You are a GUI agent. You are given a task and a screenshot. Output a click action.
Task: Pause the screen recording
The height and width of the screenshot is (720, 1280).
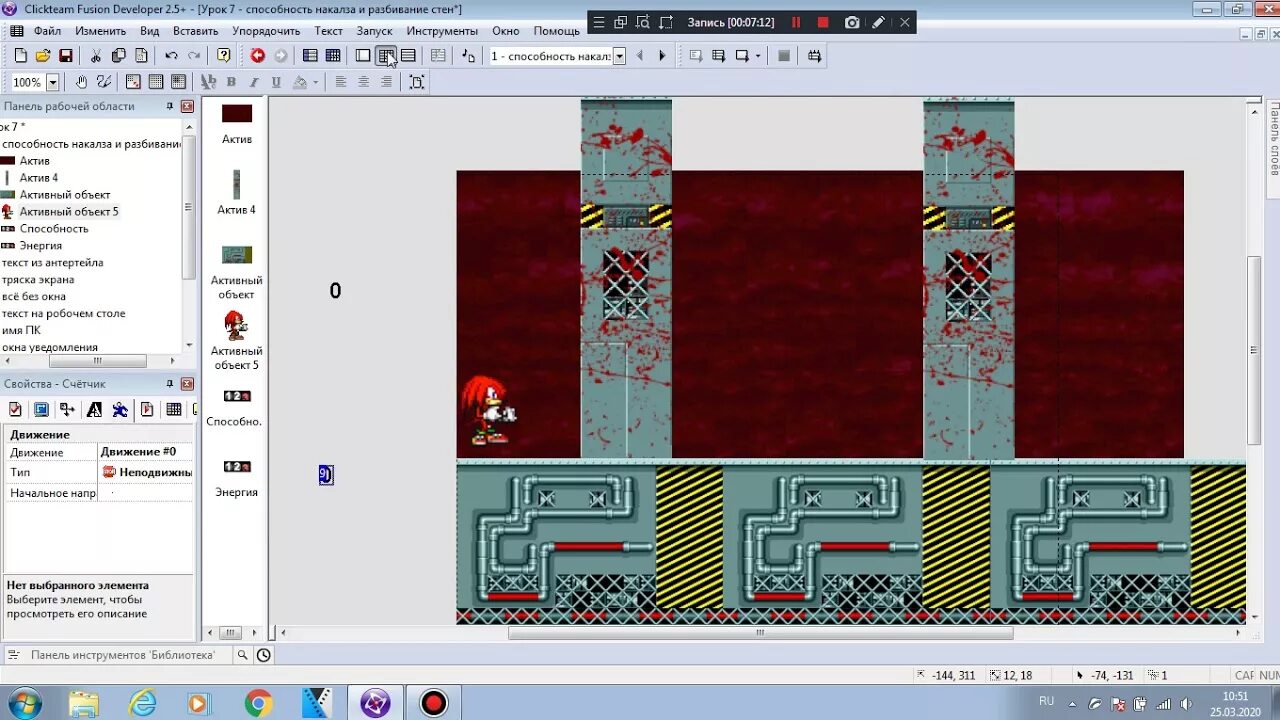796,22
